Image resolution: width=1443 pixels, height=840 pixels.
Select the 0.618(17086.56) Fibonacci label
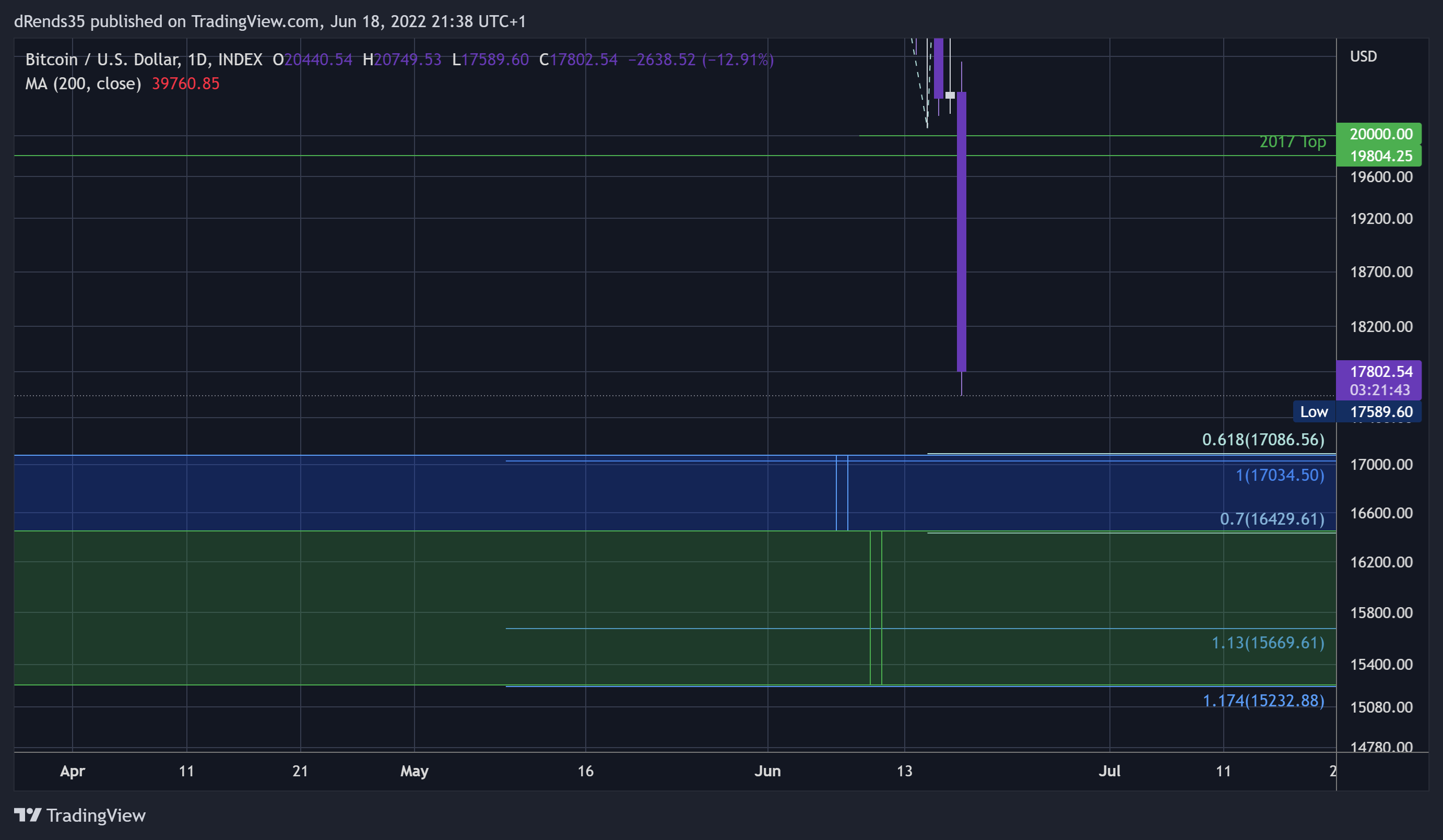[1262, 439]
